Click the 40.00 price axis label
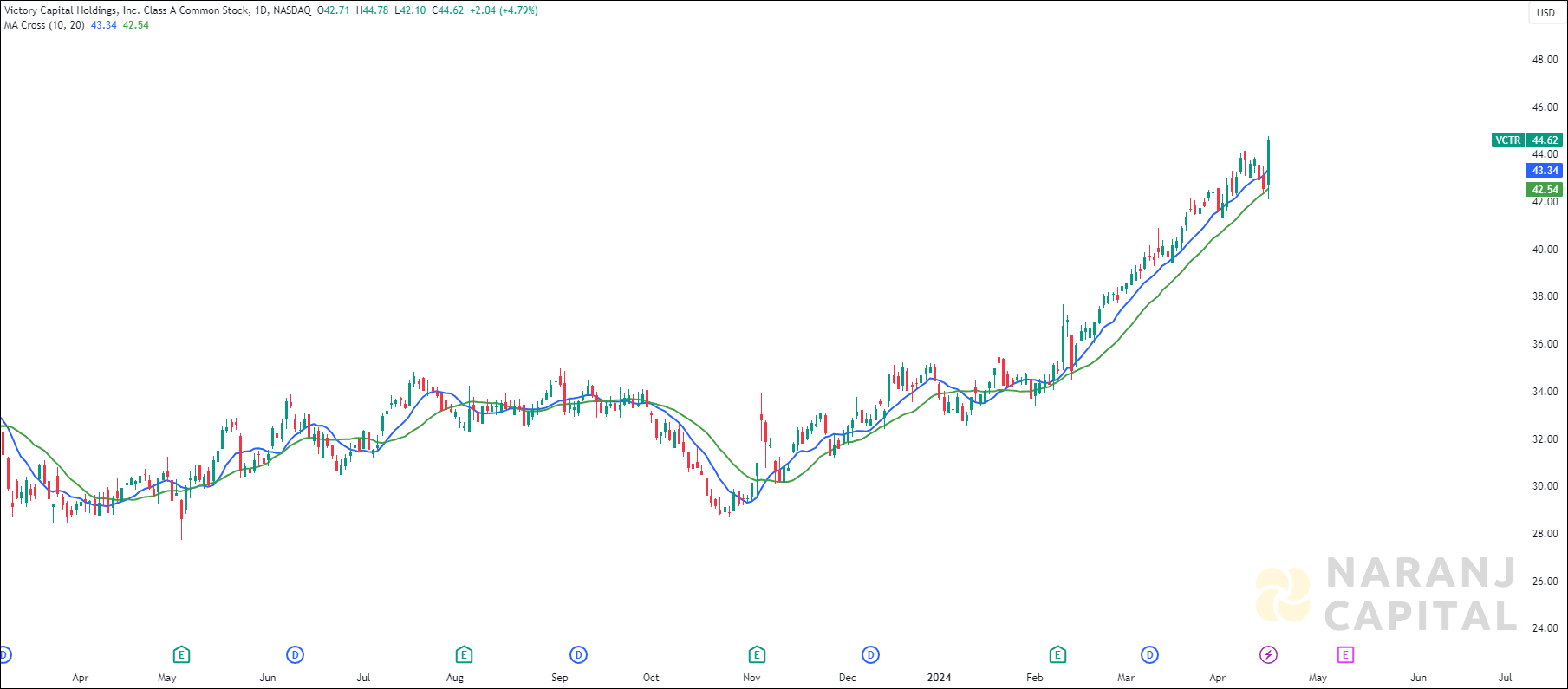 click(1545, 250)
